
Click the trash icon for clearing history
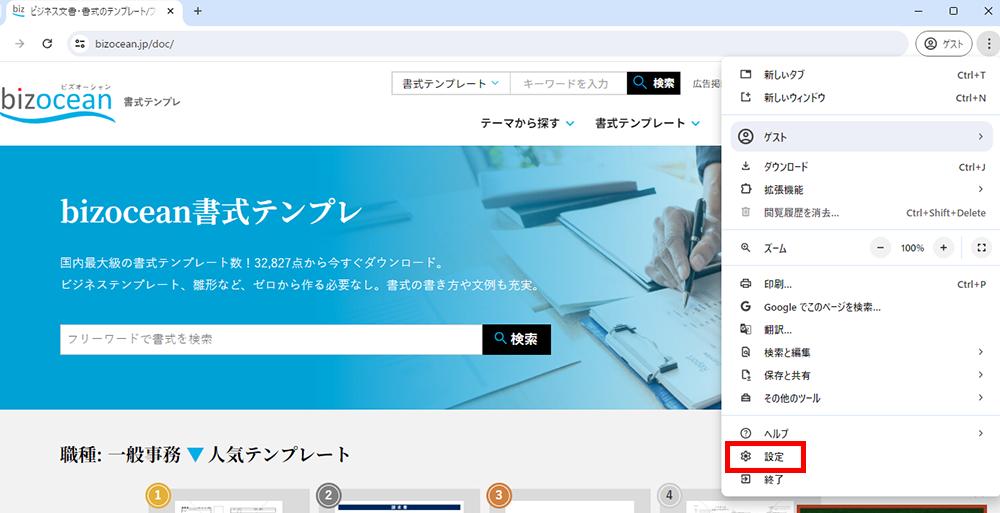(746, 212)
